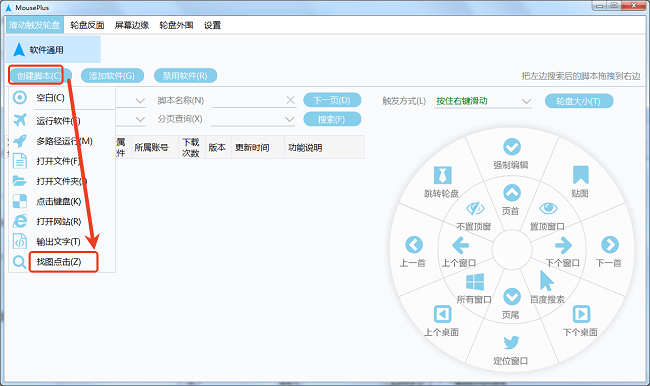
Task: Choose the 页尾 down-arrow icon
Action: [x=512, y=297]
